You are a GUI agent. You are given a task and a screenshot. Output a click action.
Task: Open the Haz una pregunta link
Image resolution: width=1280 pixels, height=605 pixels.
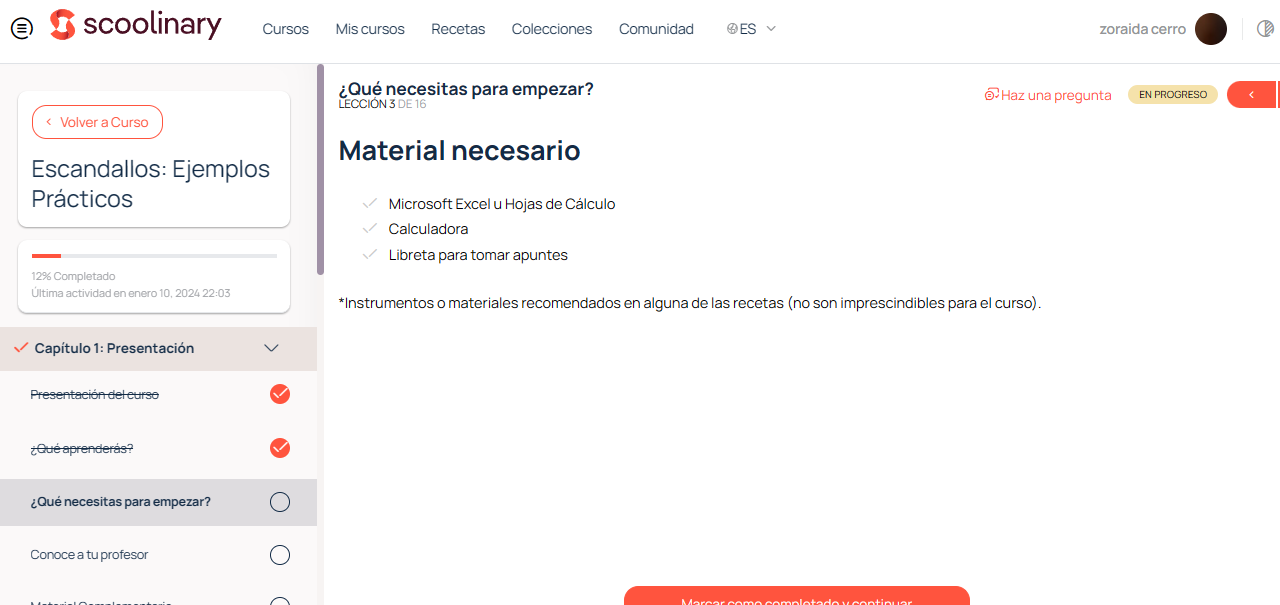tap(1056, 94)
